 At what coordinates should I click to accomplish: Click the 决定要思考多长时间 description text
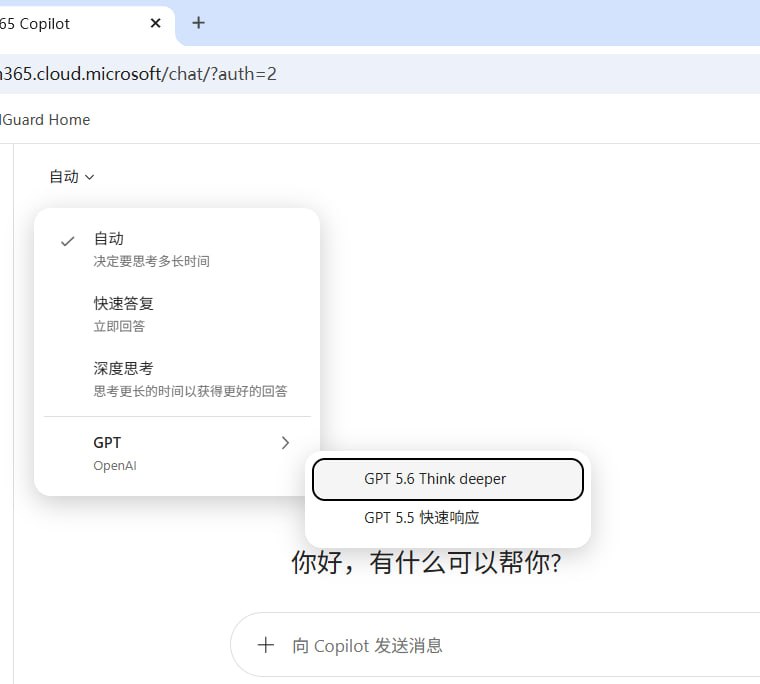click(152, 261)
